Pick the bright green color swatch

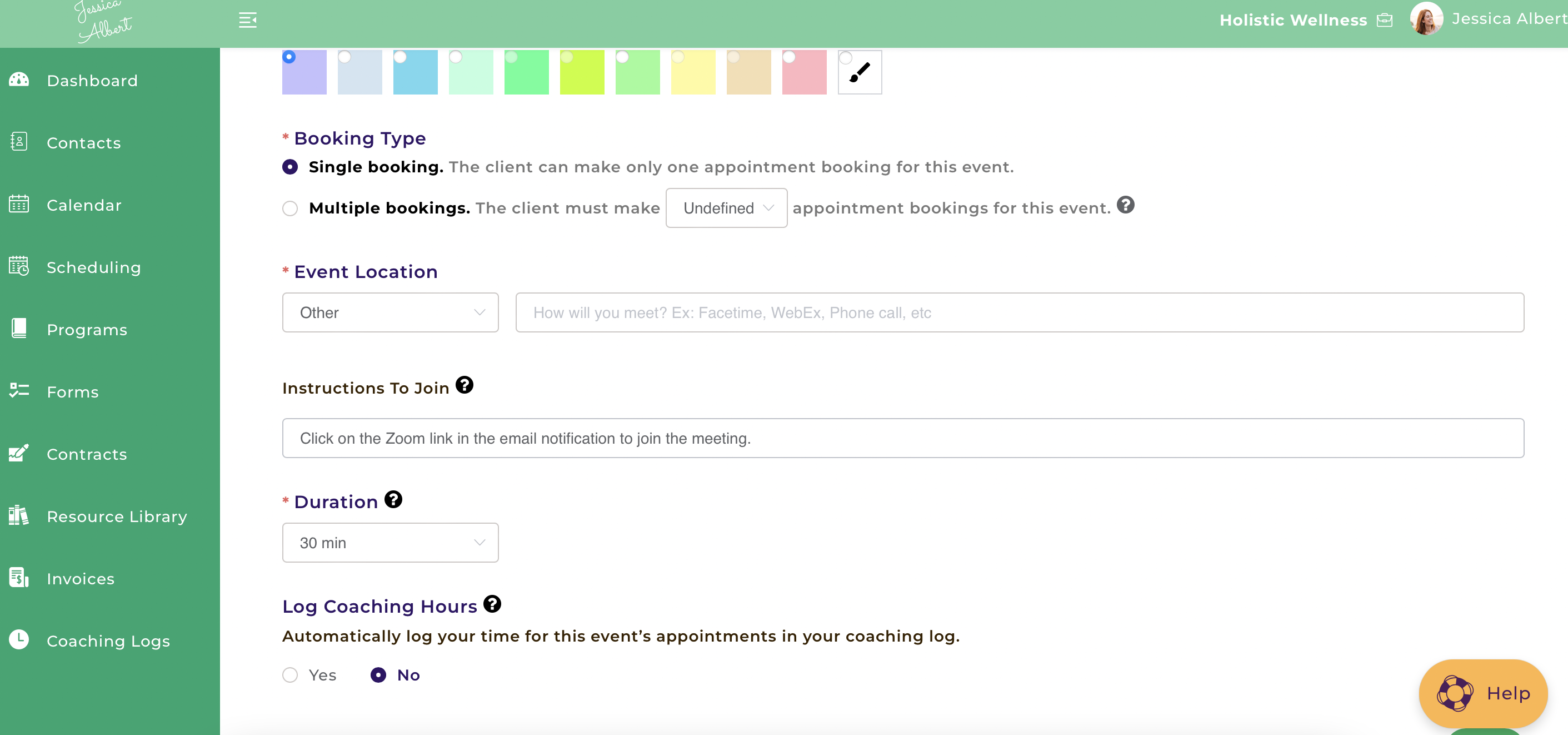point(527,72)
